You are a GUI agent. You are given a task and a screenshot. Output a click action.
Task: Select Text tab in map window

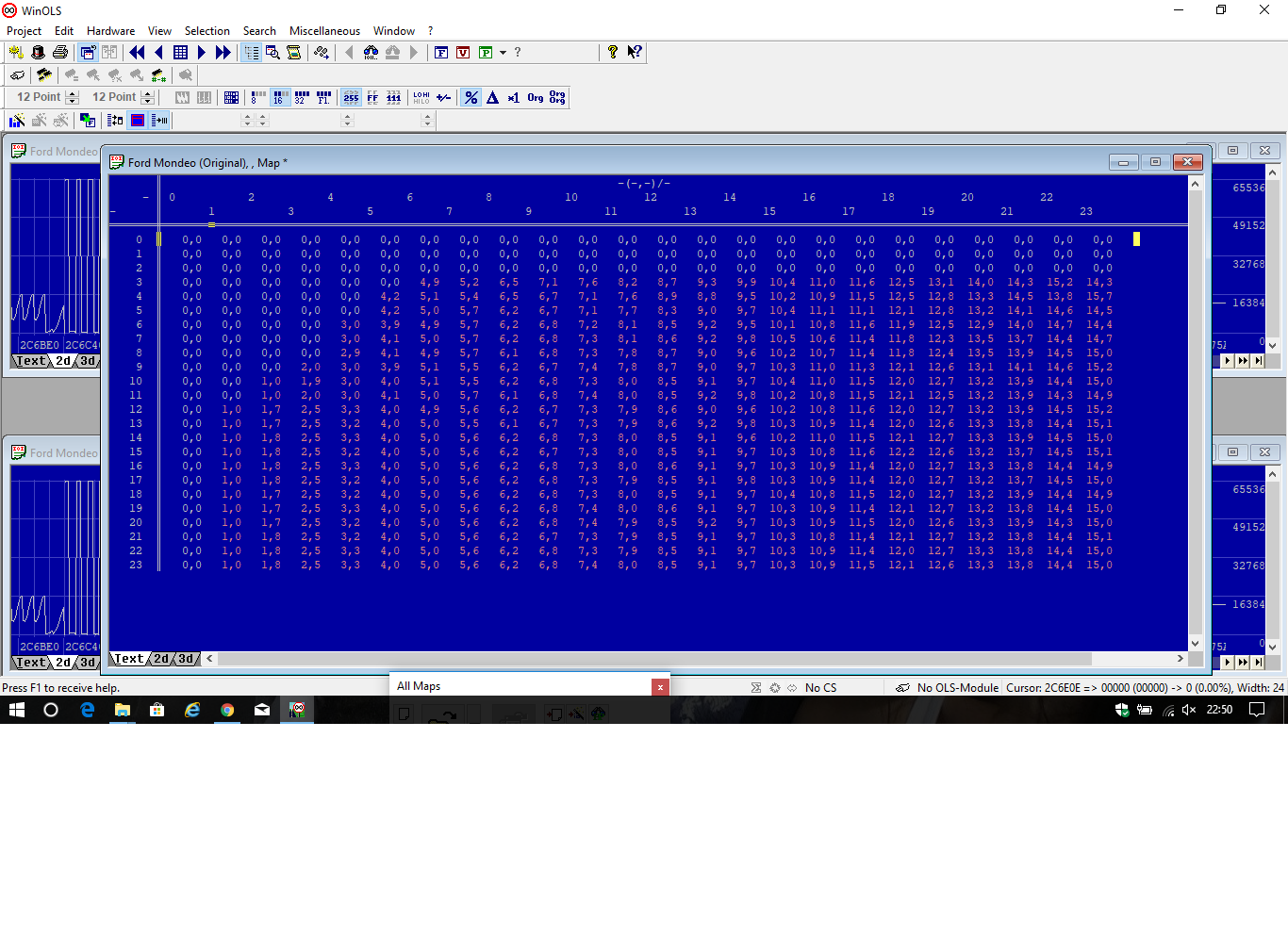click(128, 659)
